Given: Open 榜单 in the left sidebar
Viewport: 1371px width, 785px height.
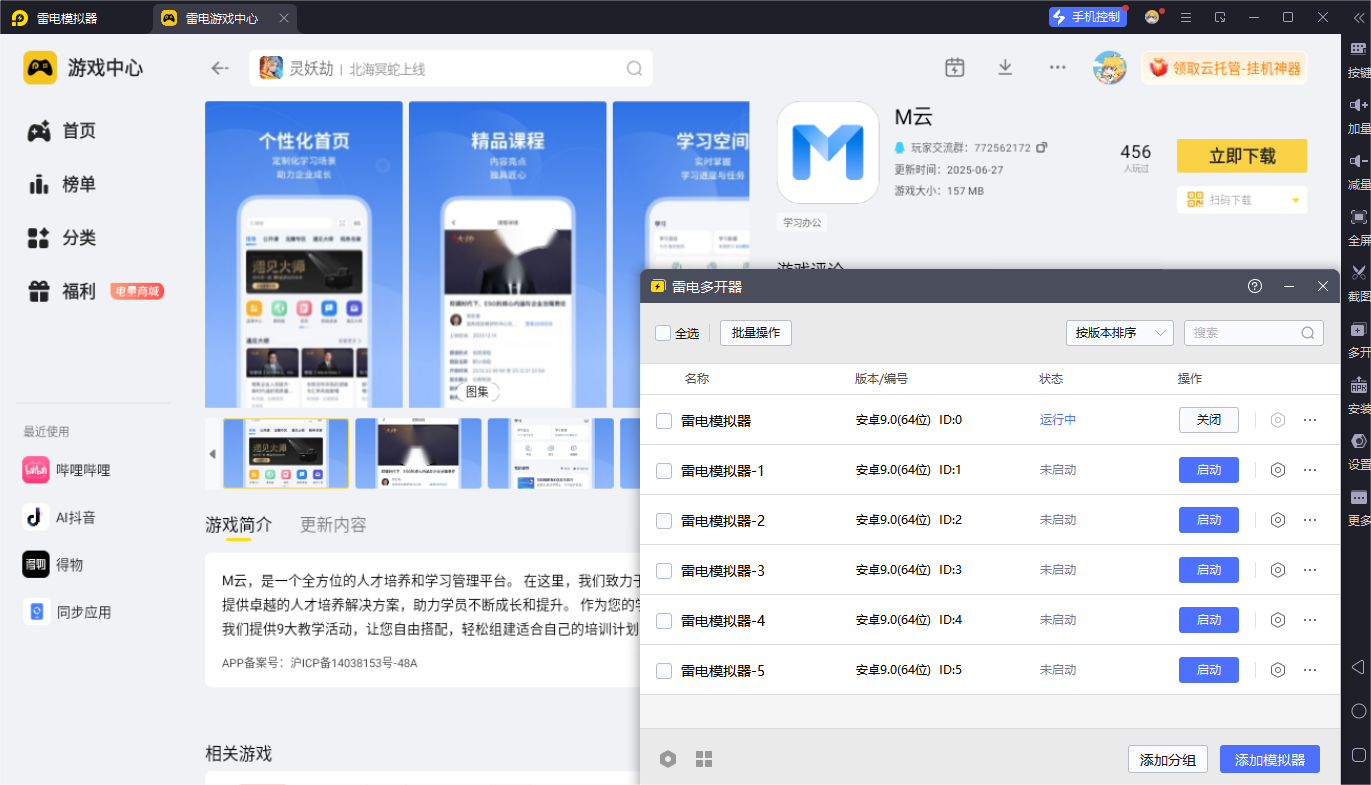Looking at the screenshot, I should (x=78, y=184).
